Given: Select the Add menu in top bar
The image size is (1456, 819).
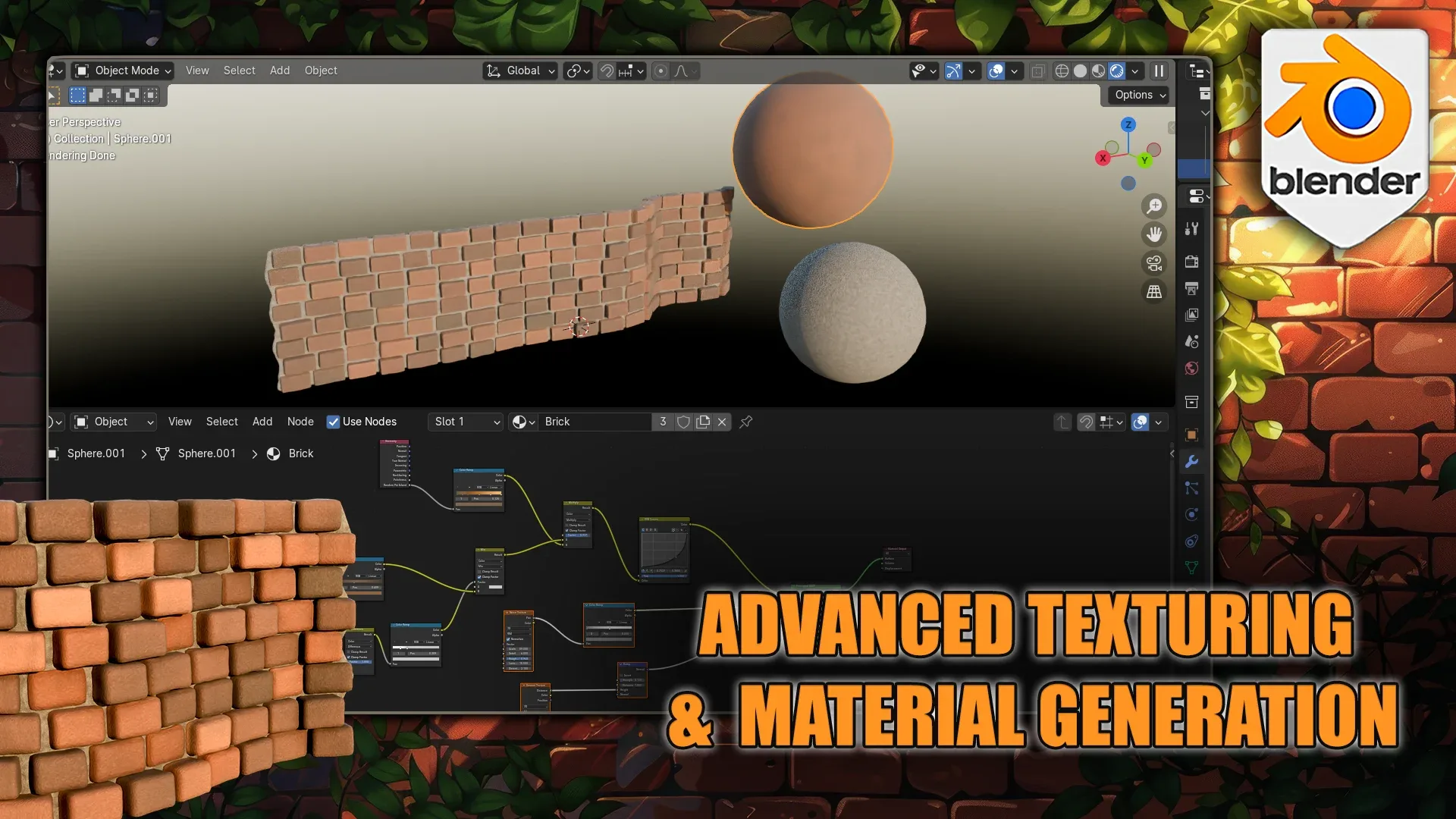Looking at the screenshot, I should [279, 69].
